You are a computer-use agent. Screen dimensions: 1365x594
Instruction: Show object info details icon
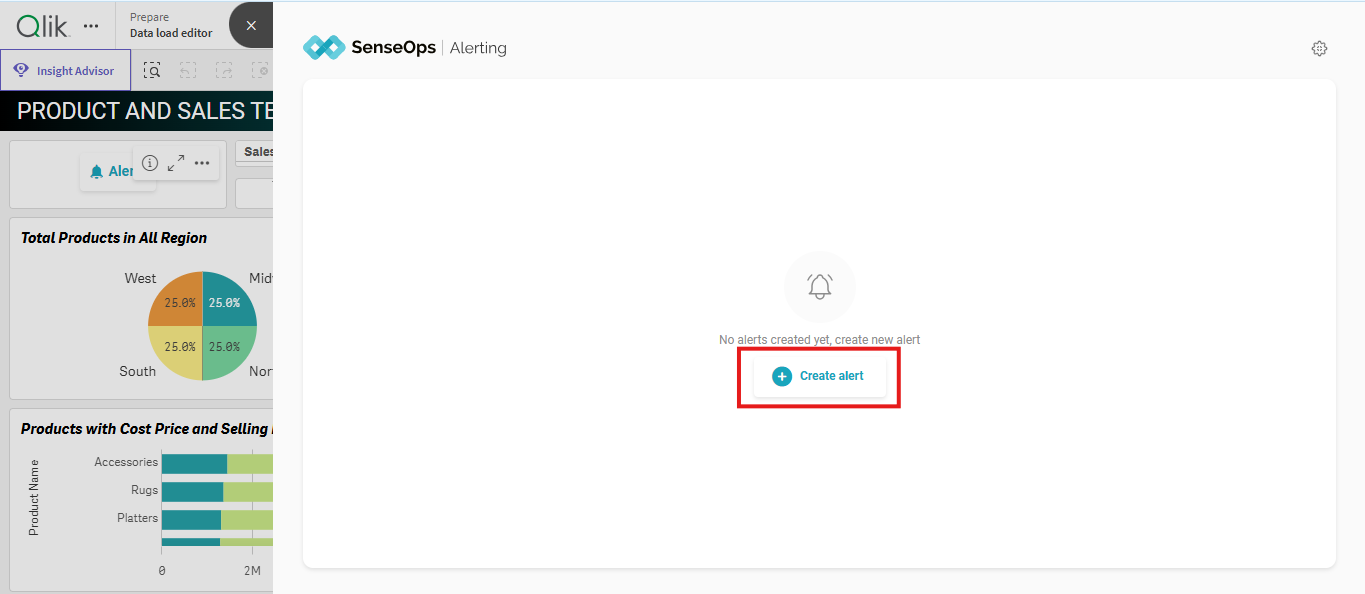tap(150, 163)
